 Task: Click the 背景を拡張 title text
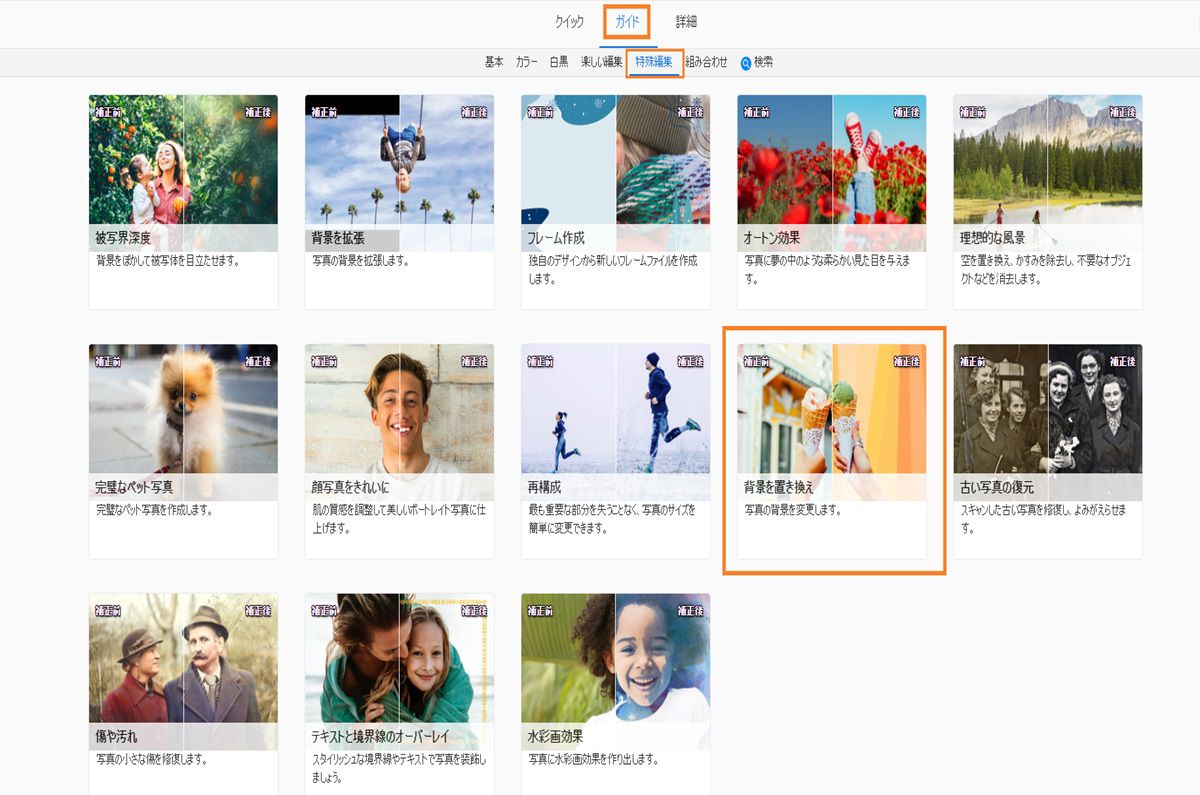338,239
